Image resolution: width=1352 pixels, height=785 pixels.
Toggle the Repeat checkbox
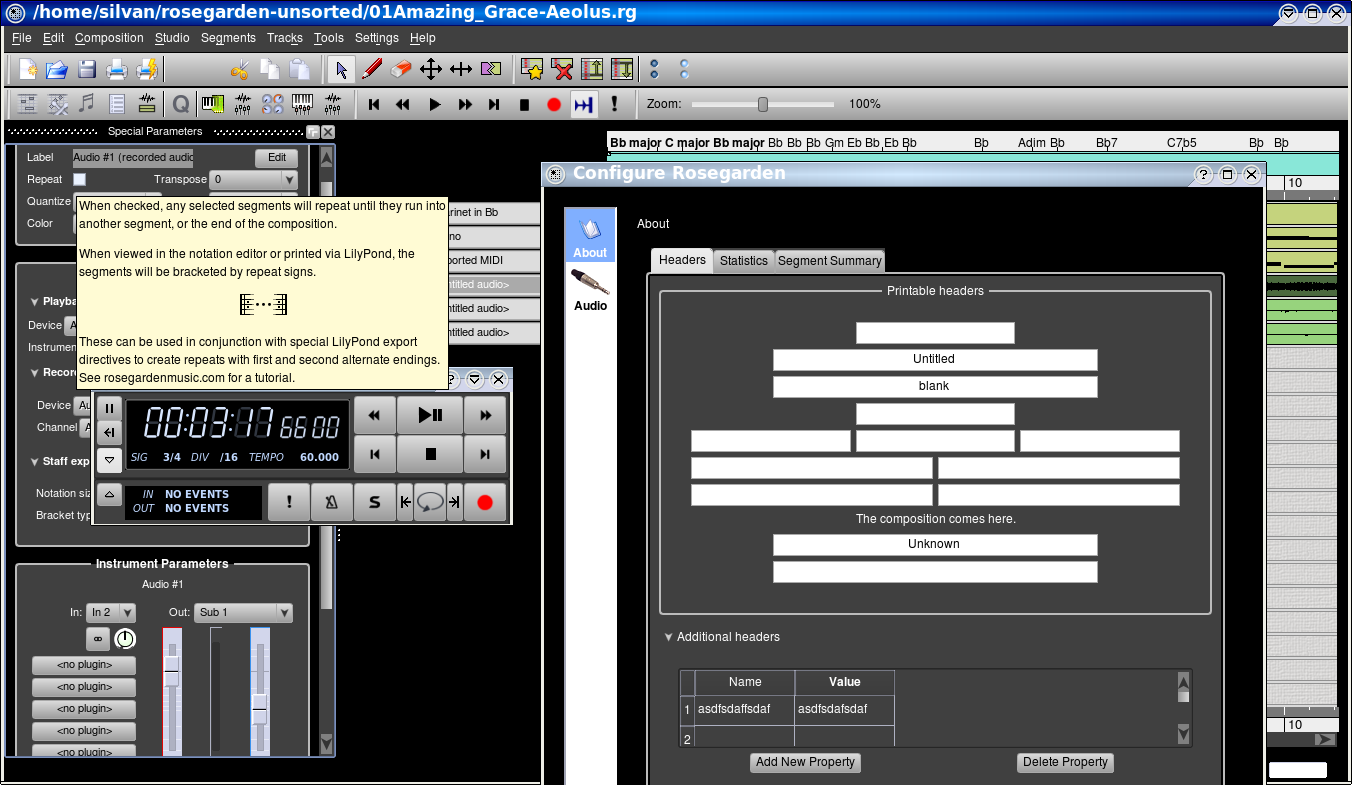[80, 180]
